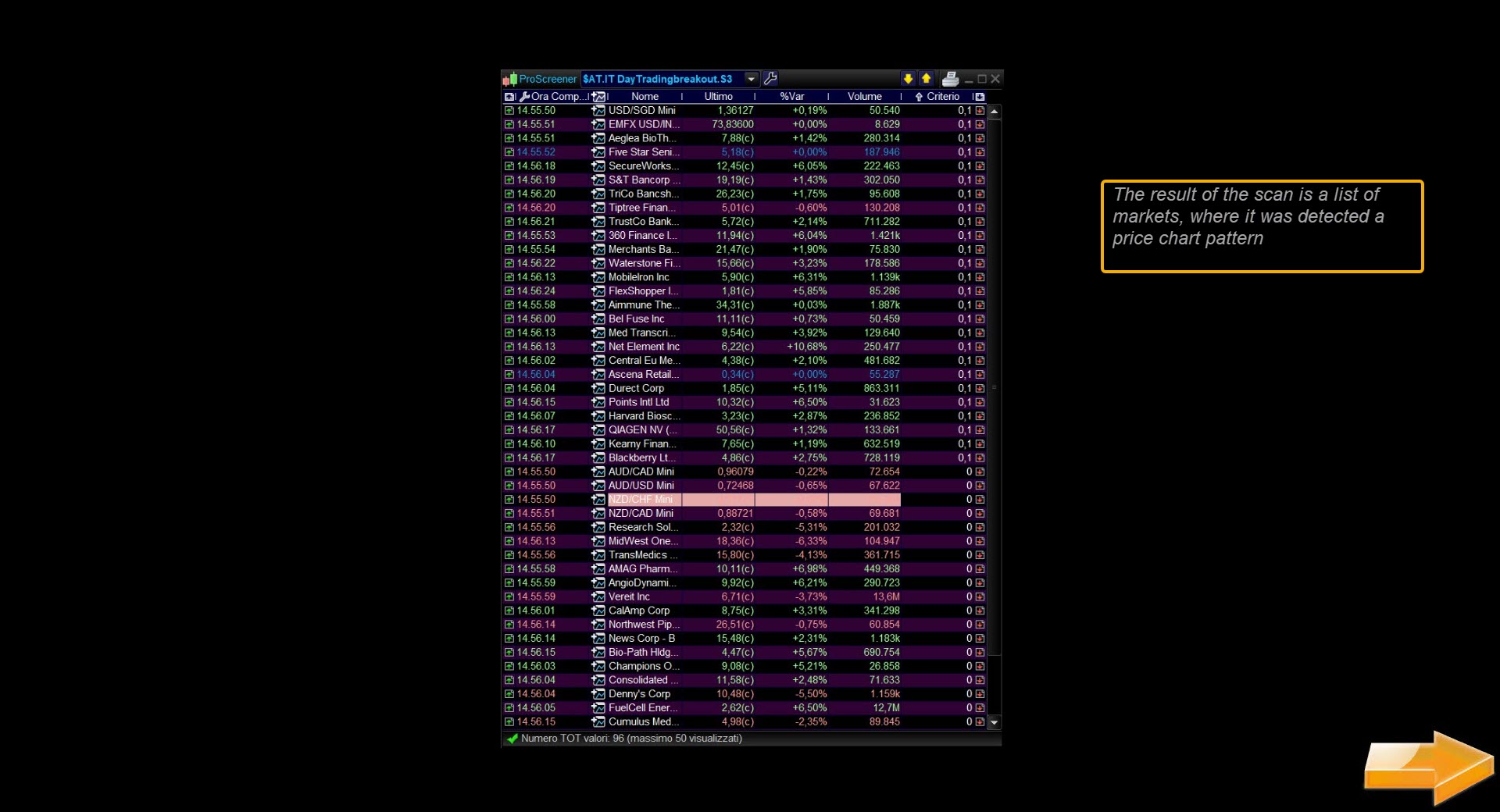Open the ProScreener settings wrench

770,79
